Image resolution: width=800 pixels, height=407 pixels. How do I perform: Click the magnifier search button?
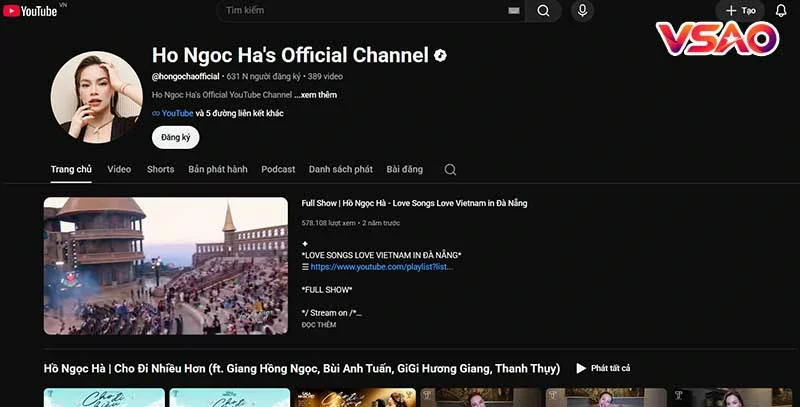click(x=543, y=11)
